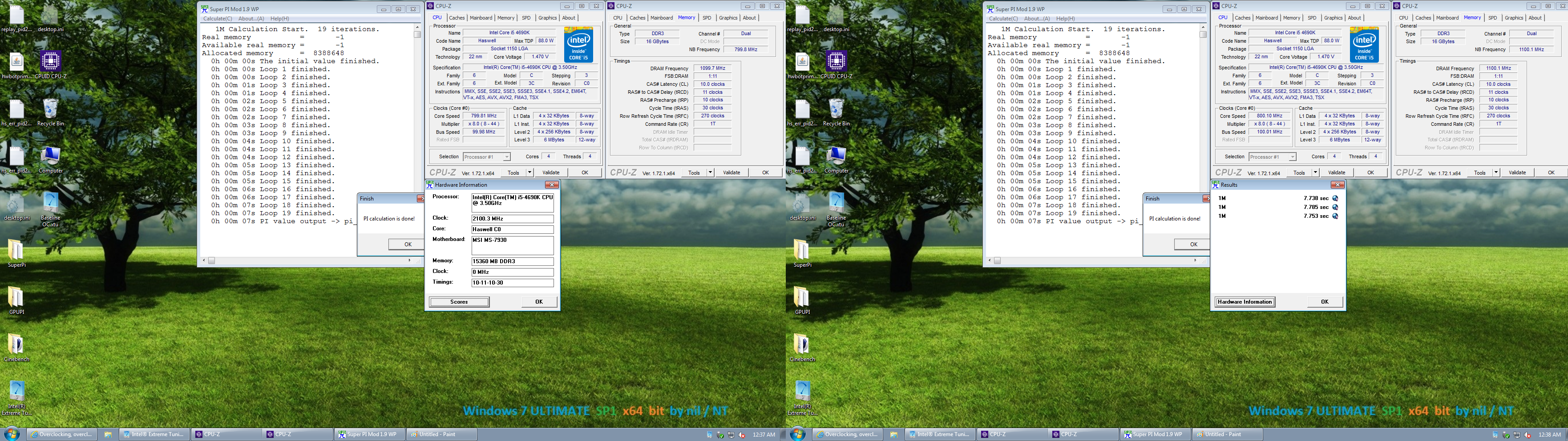Click Core field reading Haswell C0
1568x441 pixels.
click(513, 229)
